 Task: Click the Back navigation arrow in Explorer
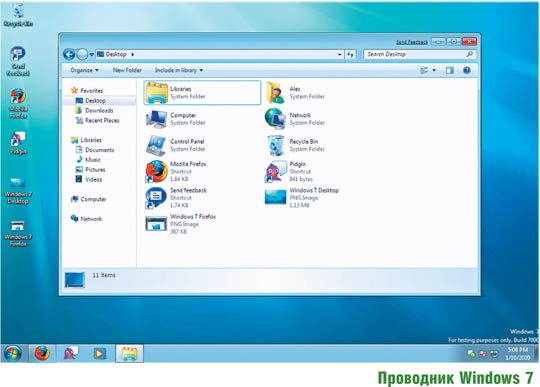click(x=69, y=54)
